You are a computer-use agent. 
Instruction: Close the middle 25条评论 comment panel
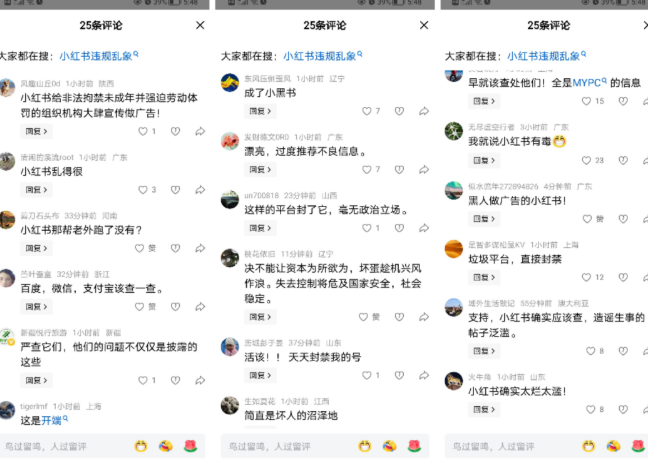424,25
